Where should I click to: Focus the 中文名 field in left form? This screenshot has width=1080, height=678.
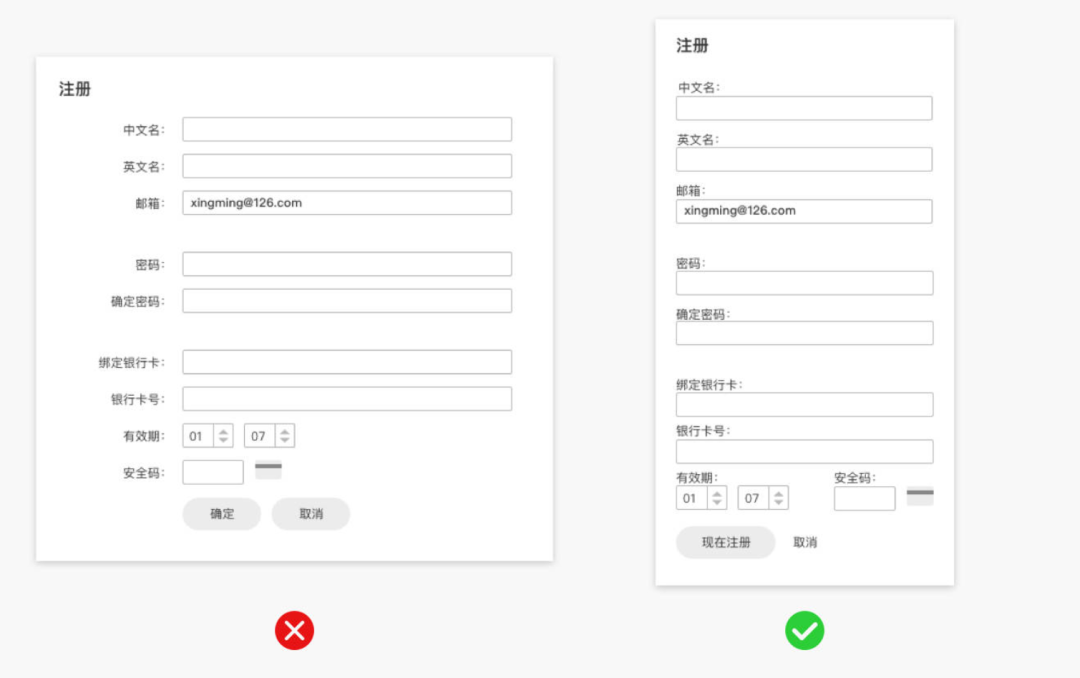(346, 129)
